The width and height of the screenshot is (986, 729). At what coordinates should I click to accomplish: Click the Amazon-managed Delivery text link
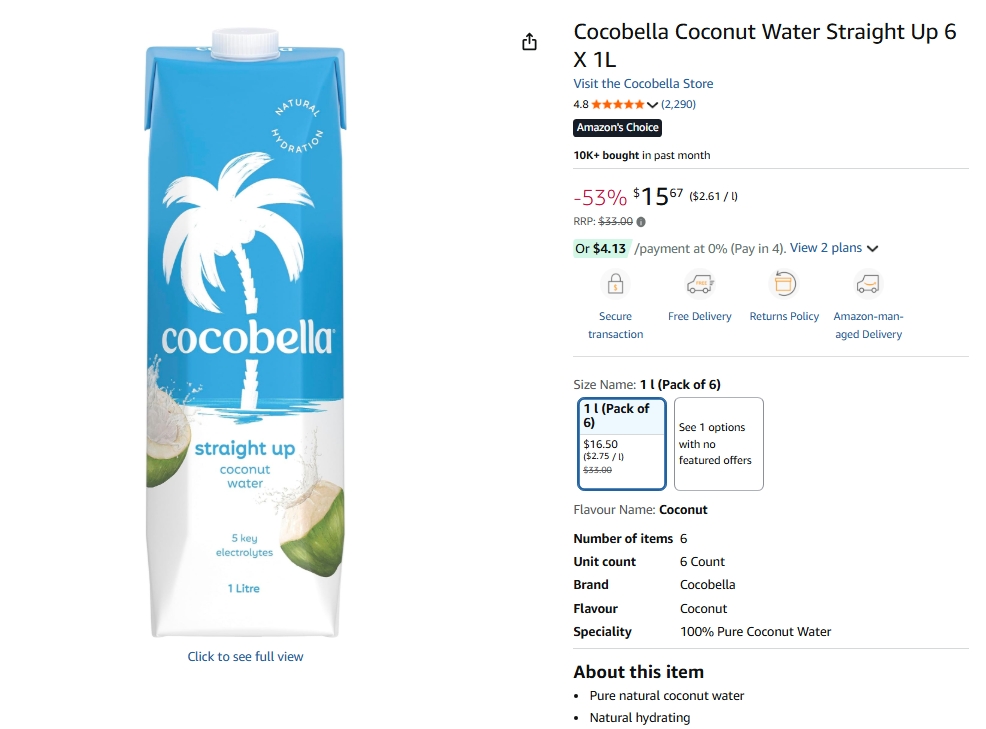click(x=868, y=325)
